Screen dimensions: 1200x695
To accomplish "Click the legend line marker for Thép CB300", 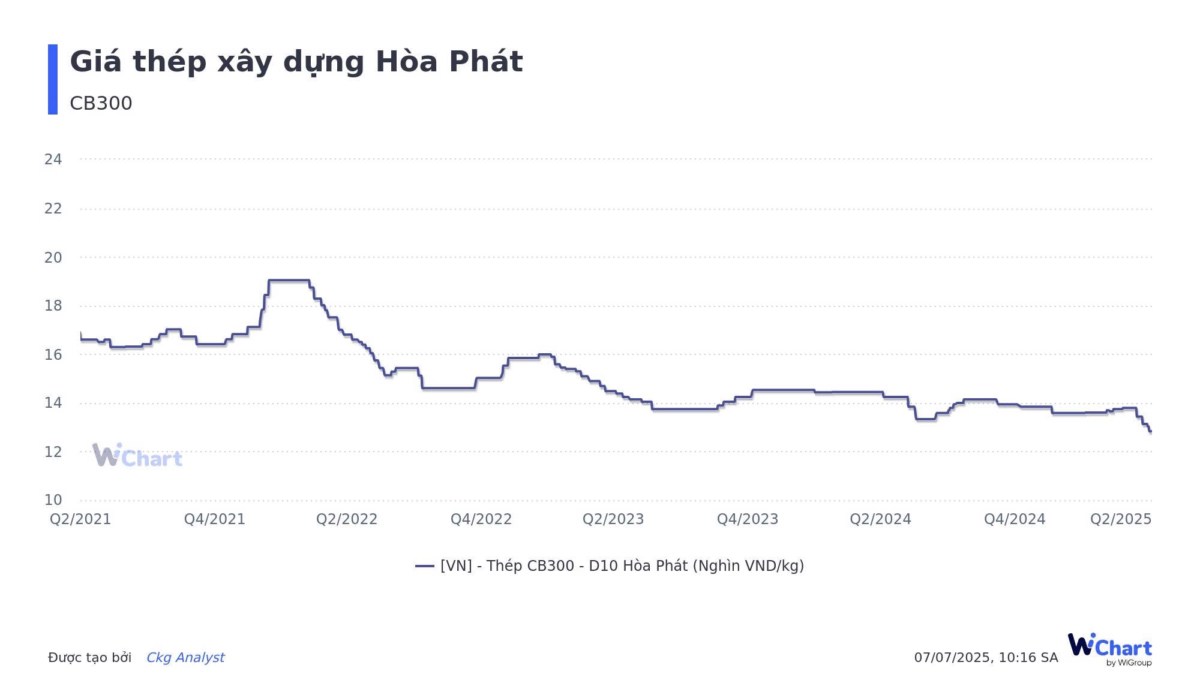I will [x=424, y=566].
